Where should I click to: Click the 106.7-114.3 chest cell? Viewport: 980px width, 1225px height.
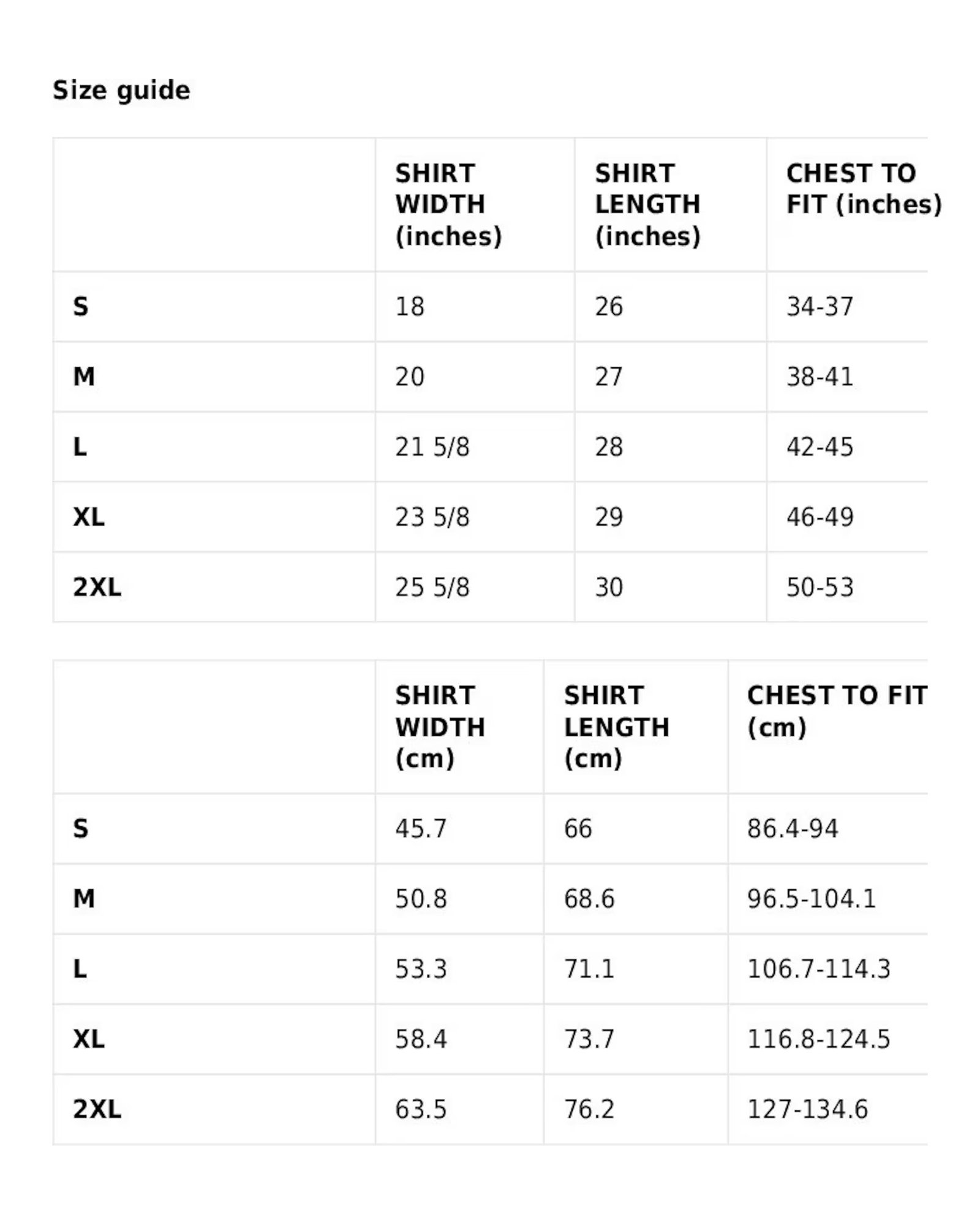[818, 969]
